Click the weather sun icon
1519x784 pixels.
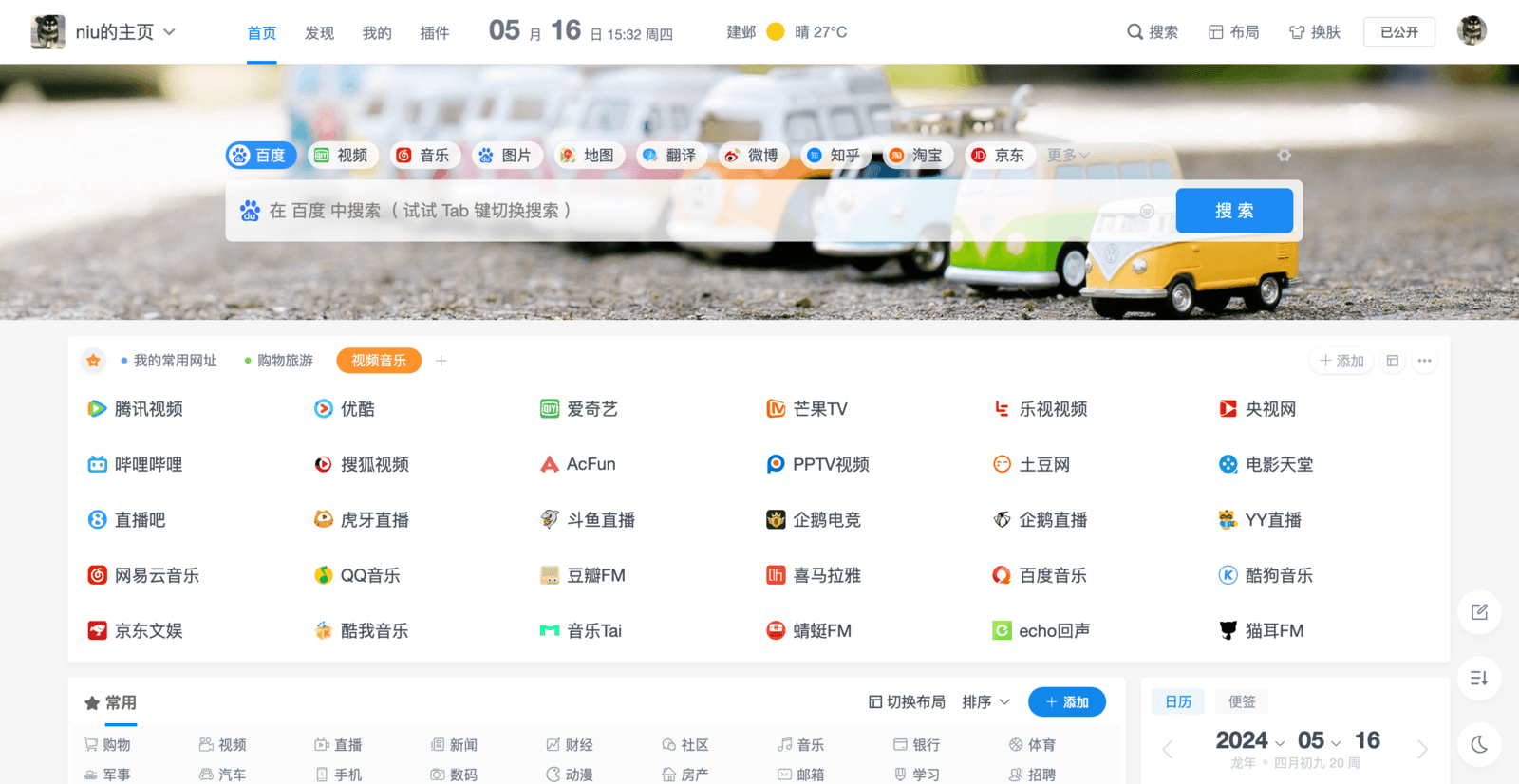tap(776, 32)
